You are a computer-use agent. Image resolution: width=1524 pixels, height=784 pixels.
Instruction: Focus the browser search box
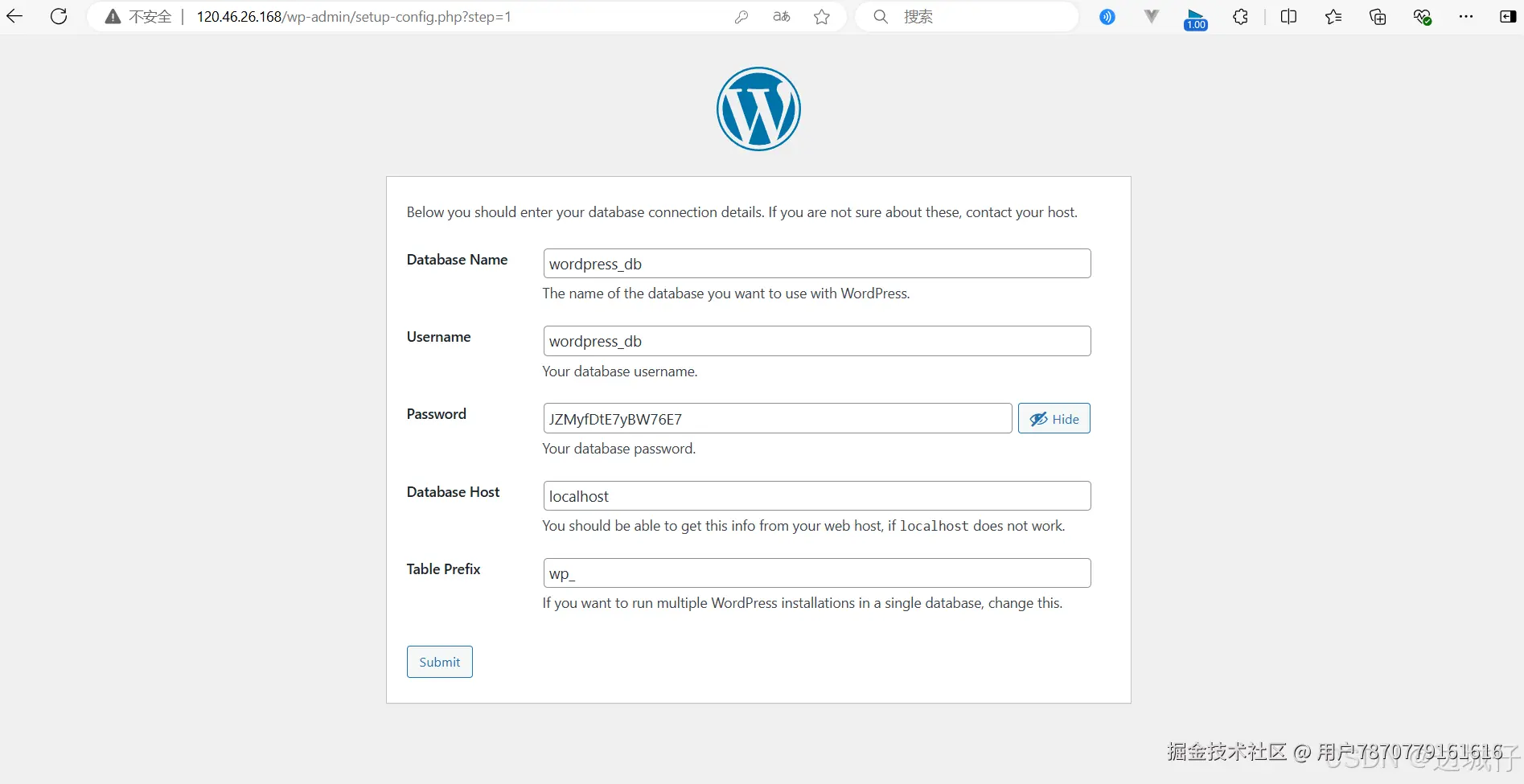click(x=967, y=17)
